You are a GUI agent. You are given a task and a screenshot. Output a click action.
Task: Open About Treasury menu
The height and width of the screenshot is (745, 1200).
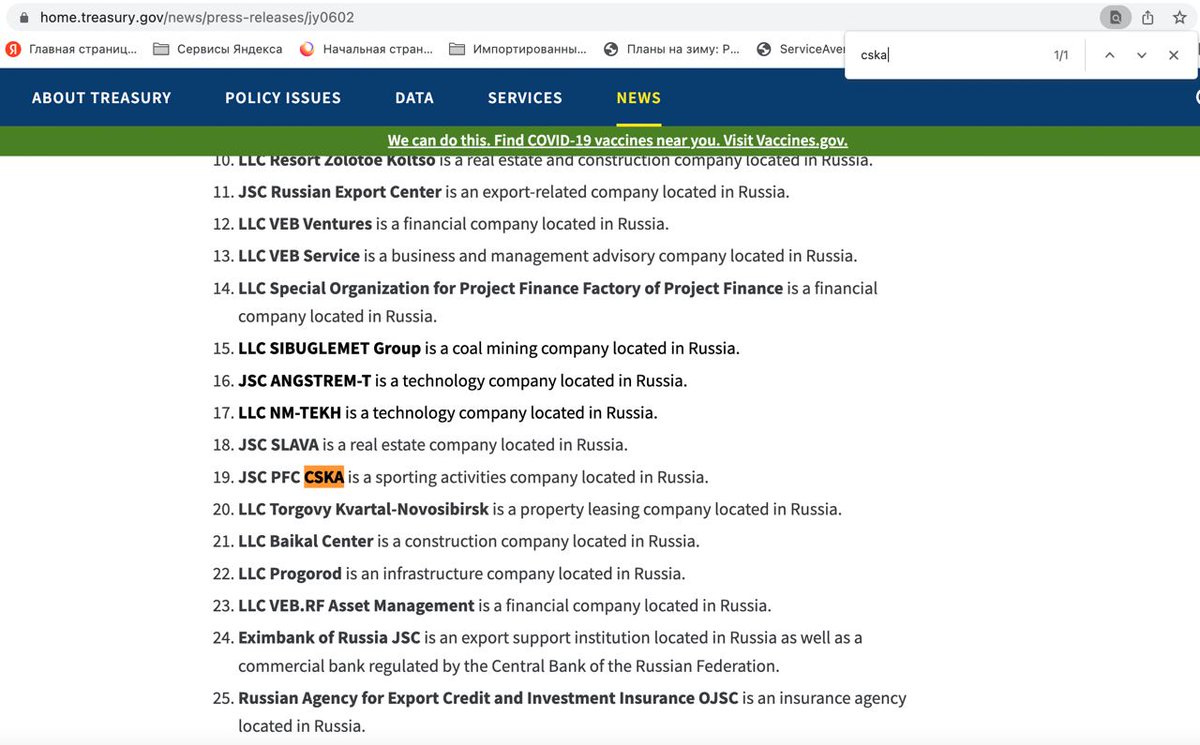point(102,98)
